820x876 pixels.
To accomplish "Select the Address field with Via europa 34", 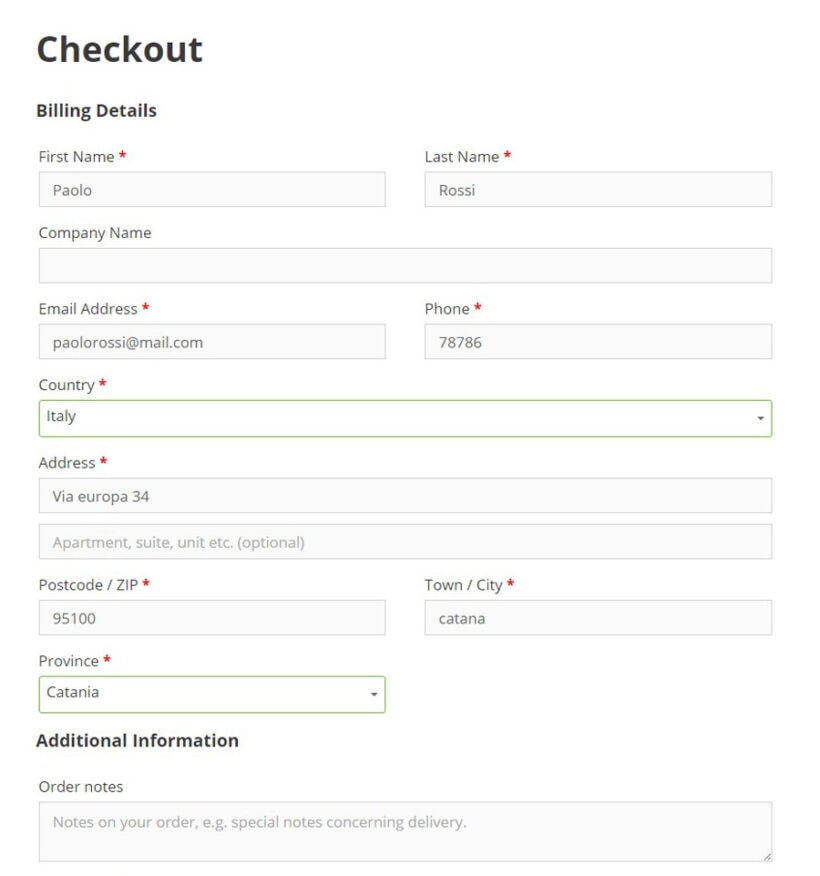I will tap(404, 495).
